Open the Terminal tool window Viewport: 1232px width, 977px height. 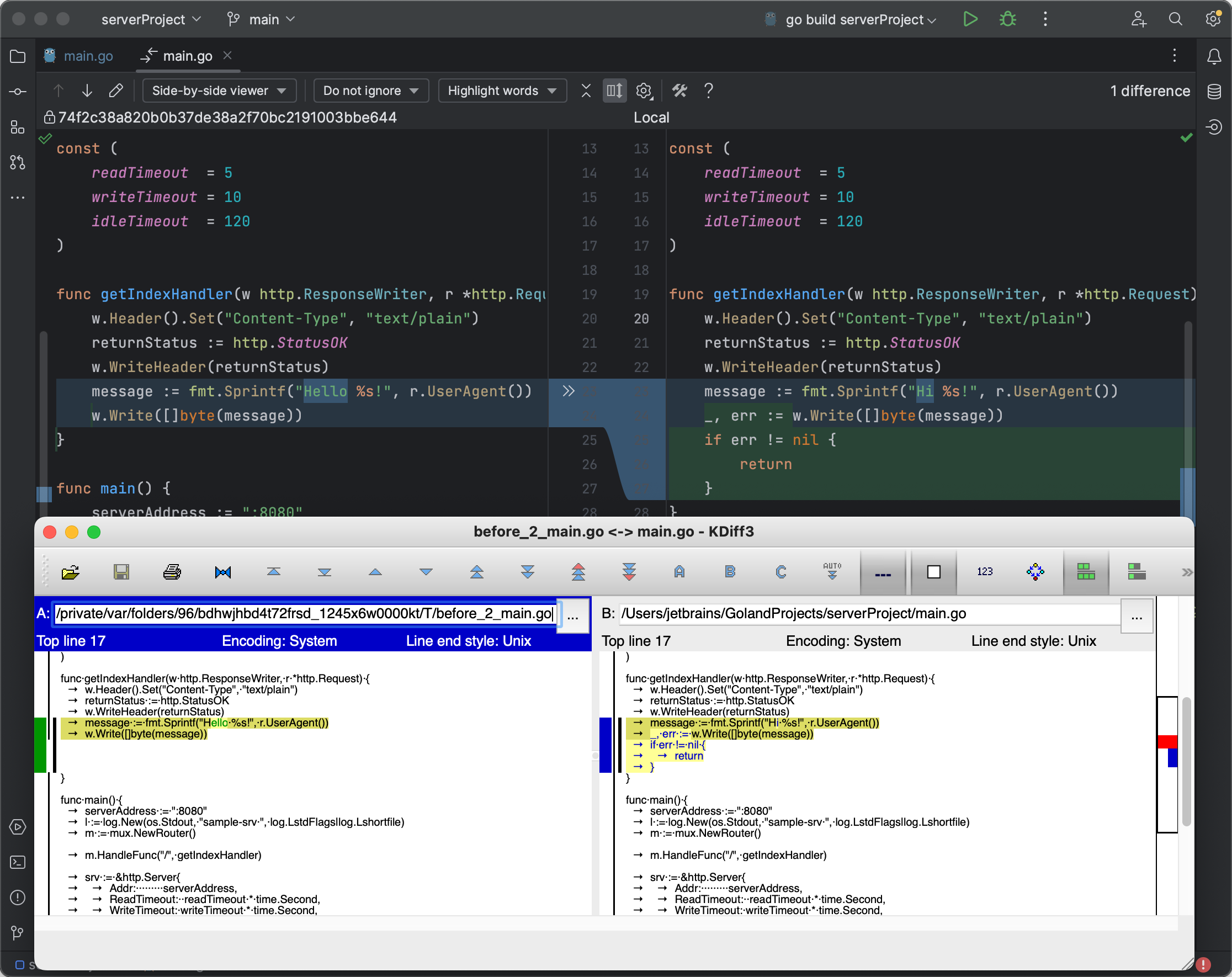tap(18, 863)
